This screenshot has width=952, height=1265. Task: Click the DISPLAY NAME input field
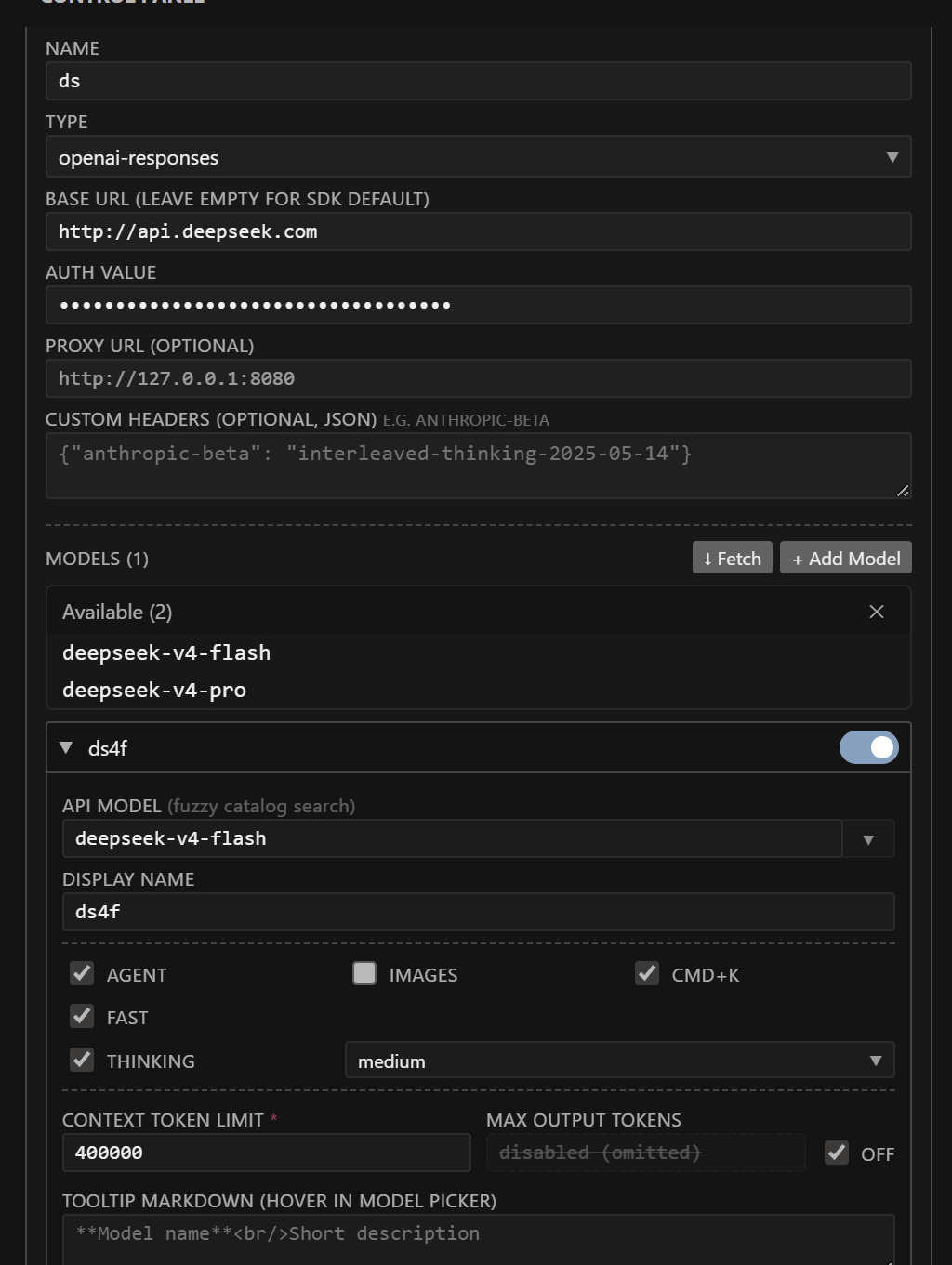[478, 912]
